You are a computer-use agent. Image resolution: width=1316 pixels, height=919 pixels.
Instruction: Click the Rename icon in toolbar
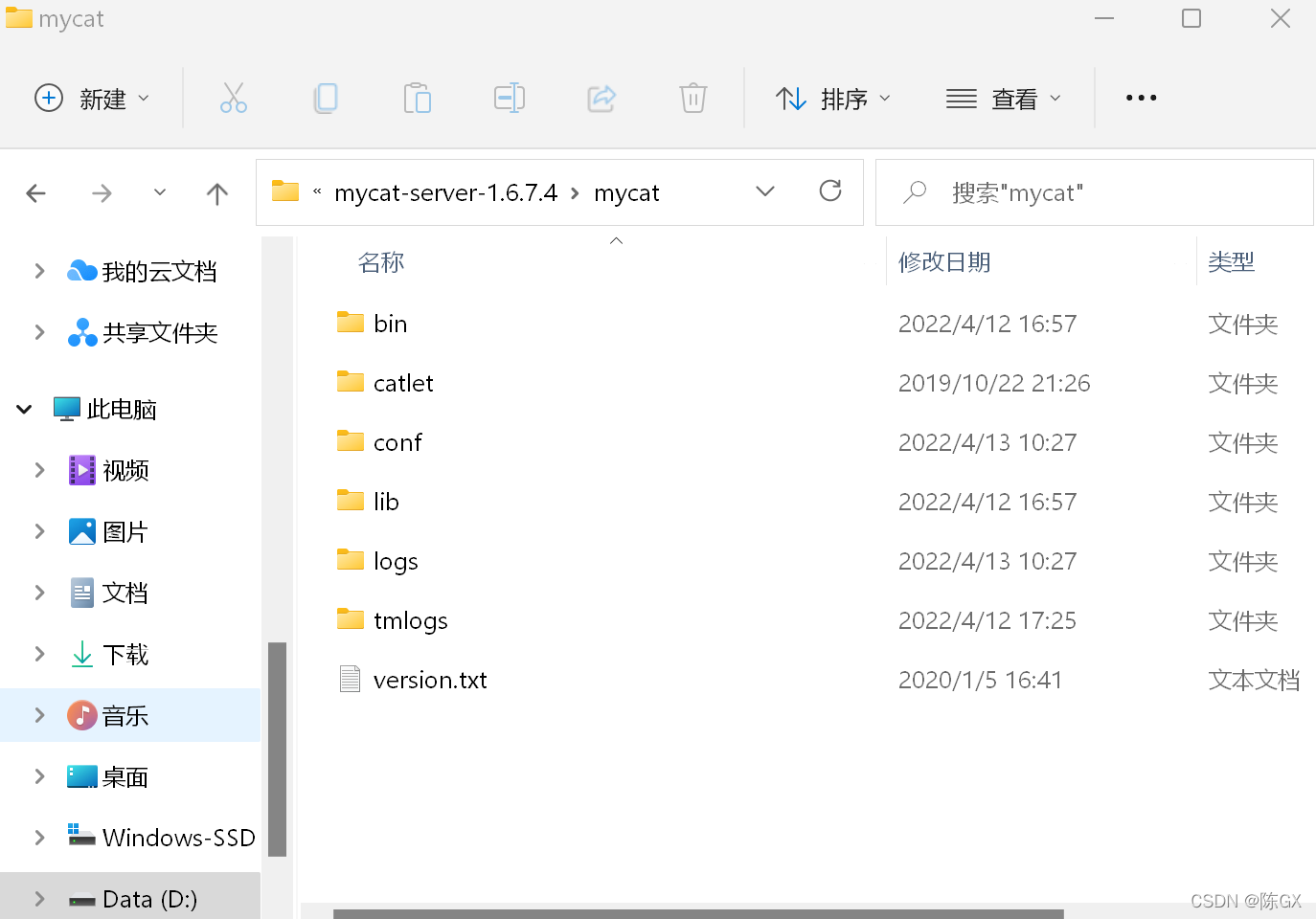pyautogui.click(x=509, y=98)
